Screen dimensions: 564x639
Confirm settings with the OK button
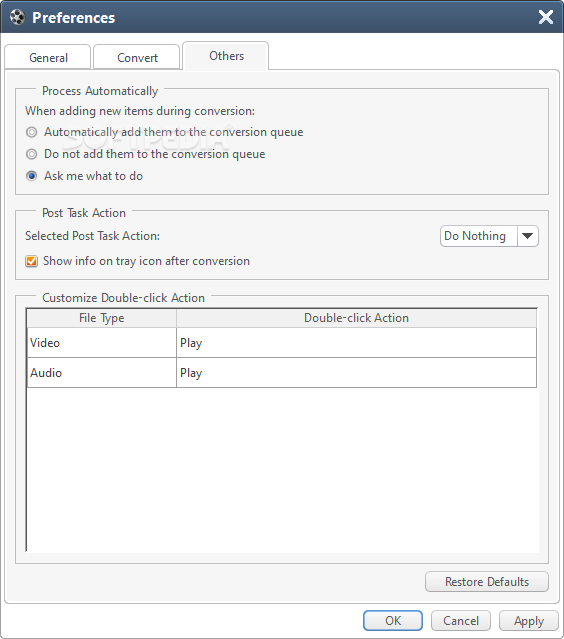(393, 621)
